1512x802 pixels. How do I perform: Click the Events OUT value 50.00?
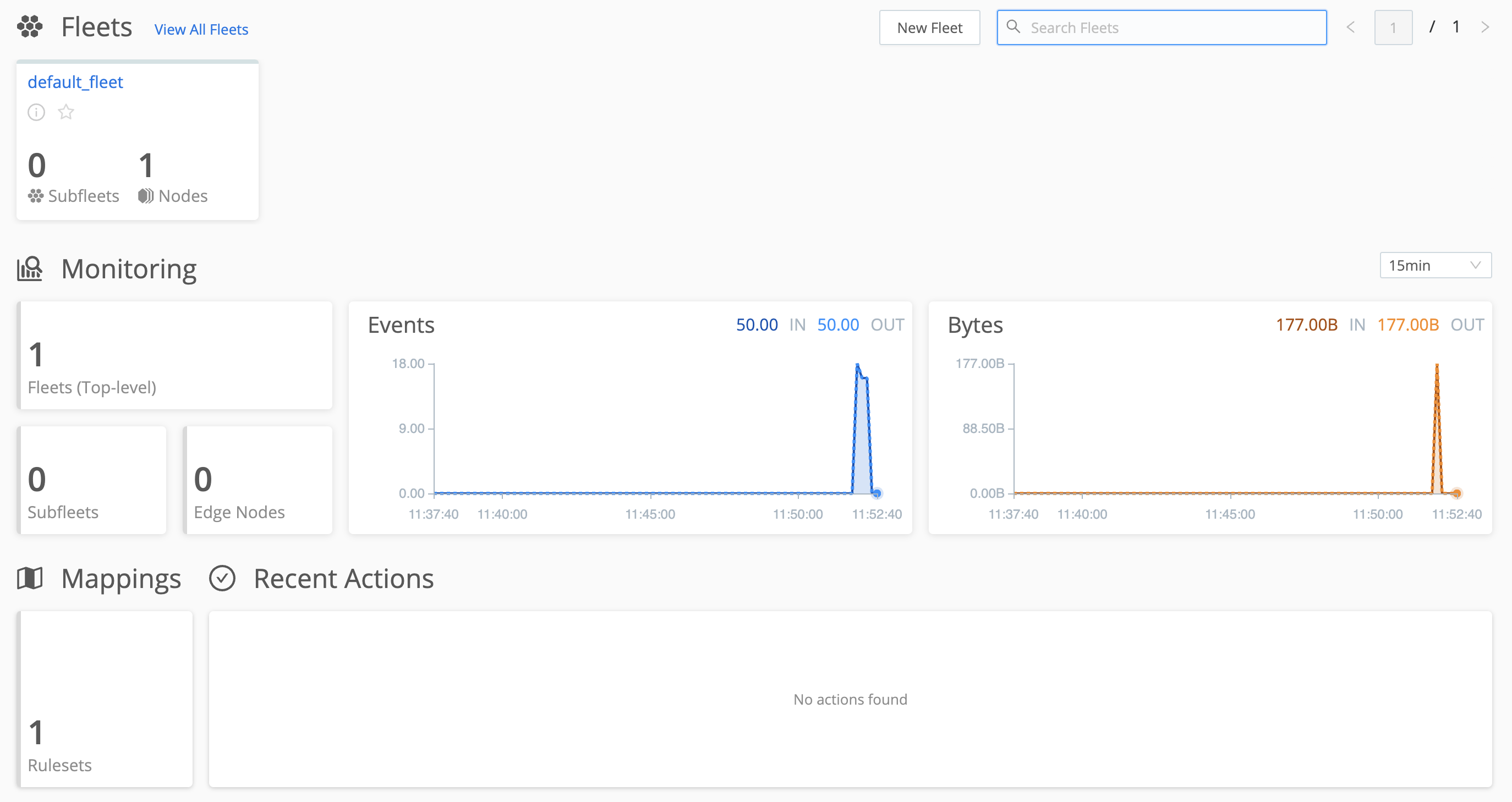pyautogui.click(x=837, y=325)
